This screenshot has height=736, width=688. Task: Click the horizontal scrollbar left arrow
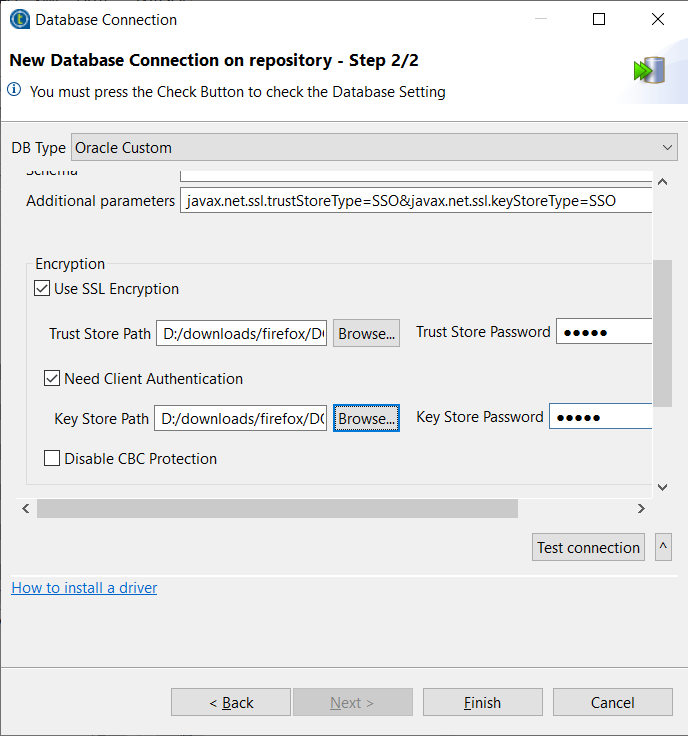click(25, 509)
